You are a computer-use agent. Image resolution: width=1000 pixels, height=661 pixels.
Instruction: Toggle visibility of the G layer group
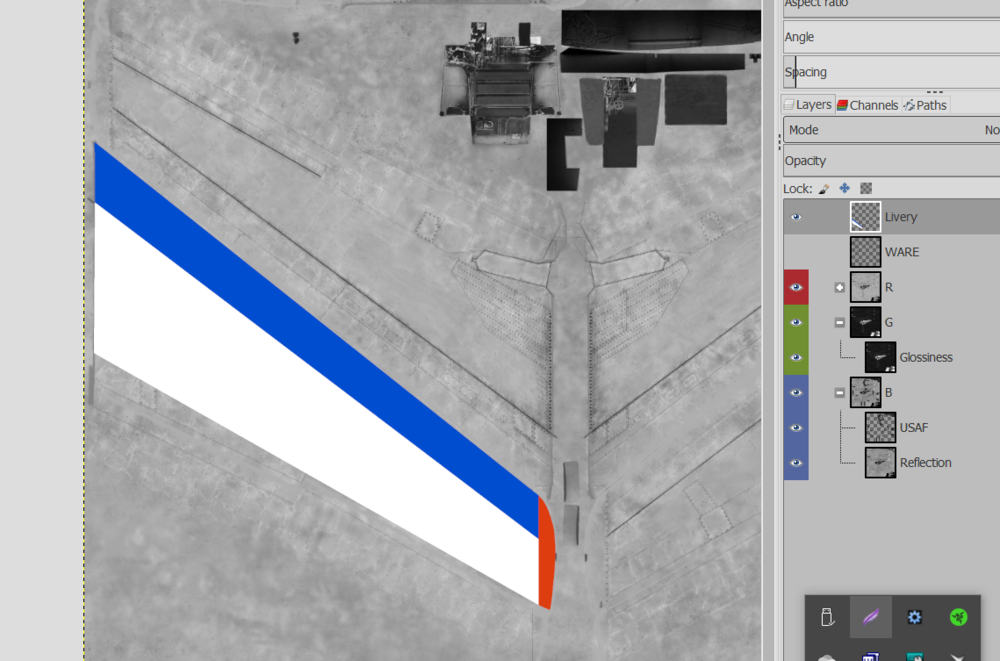pos(796,322)
